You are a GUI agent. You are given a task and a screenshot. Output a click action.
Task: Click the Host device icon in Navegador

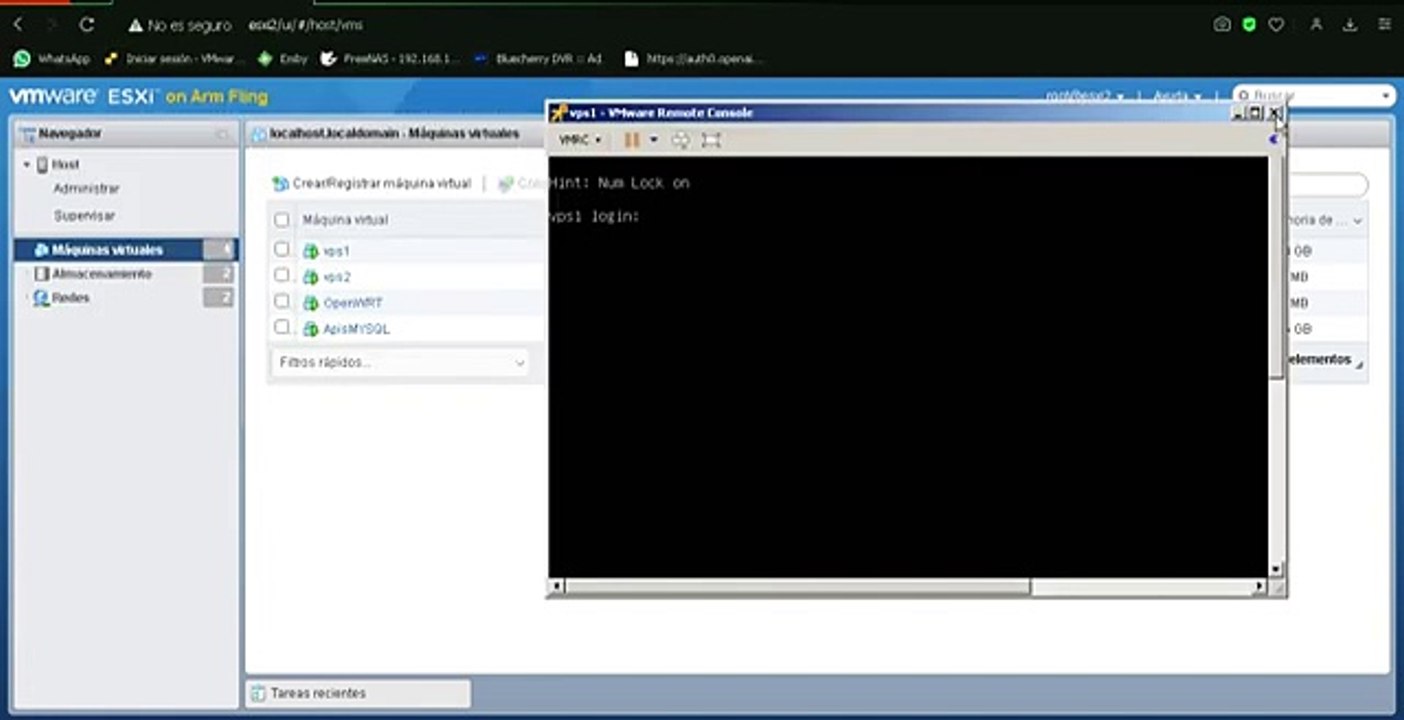[x=43, y=165]
